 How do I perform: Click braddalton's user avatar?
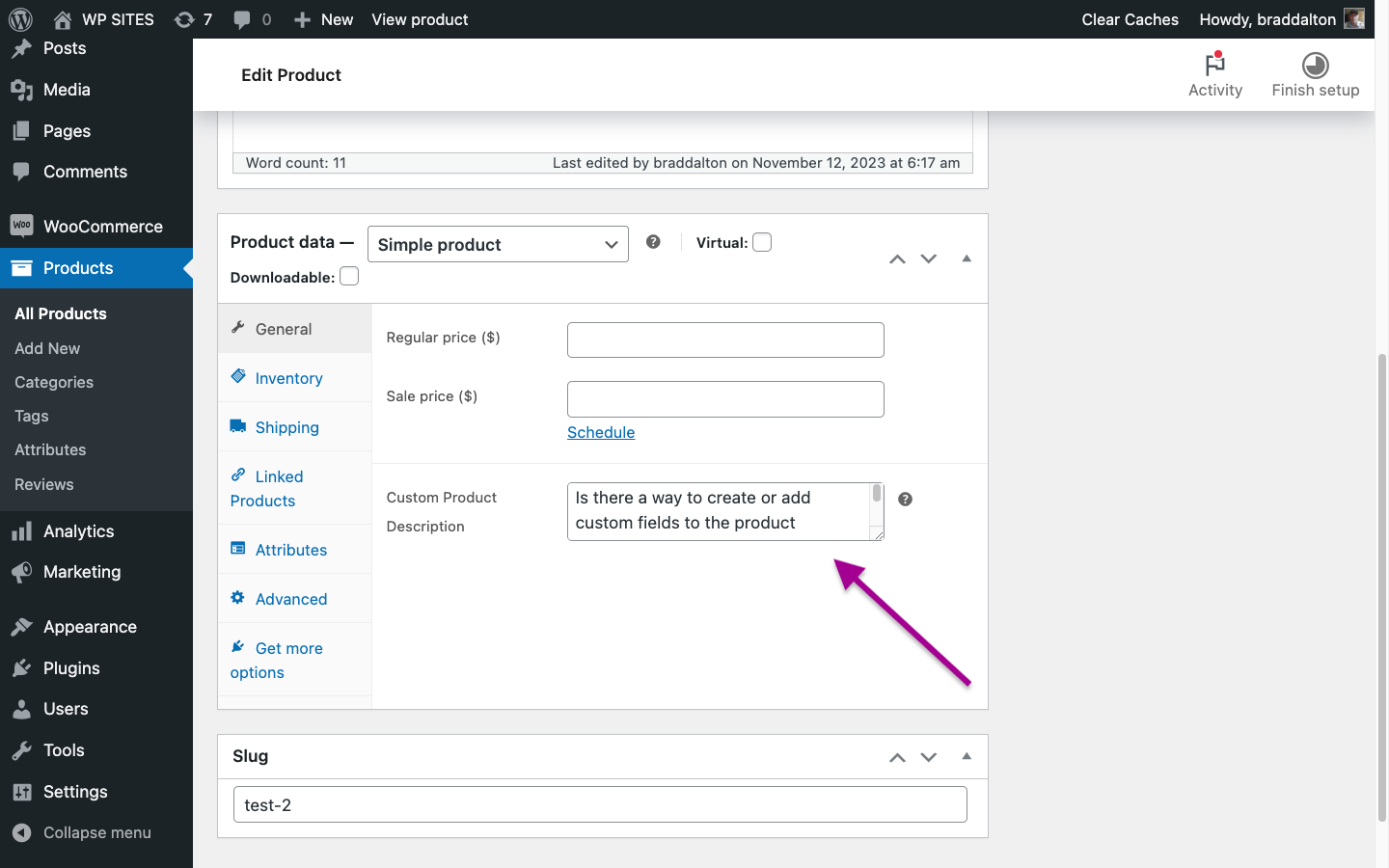(x=1354, y=19)
